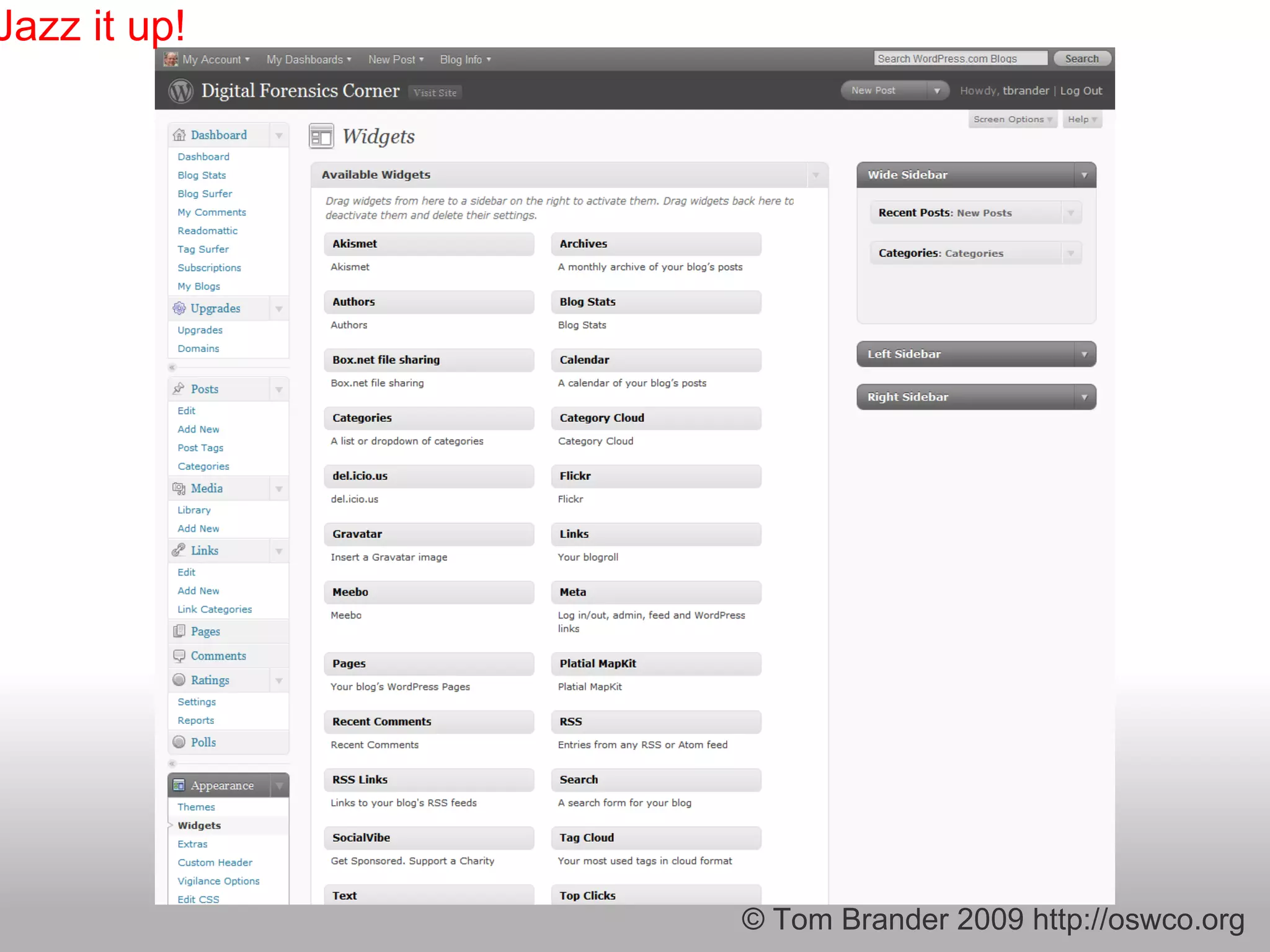Click the Polls circle icon

(179, 742)
